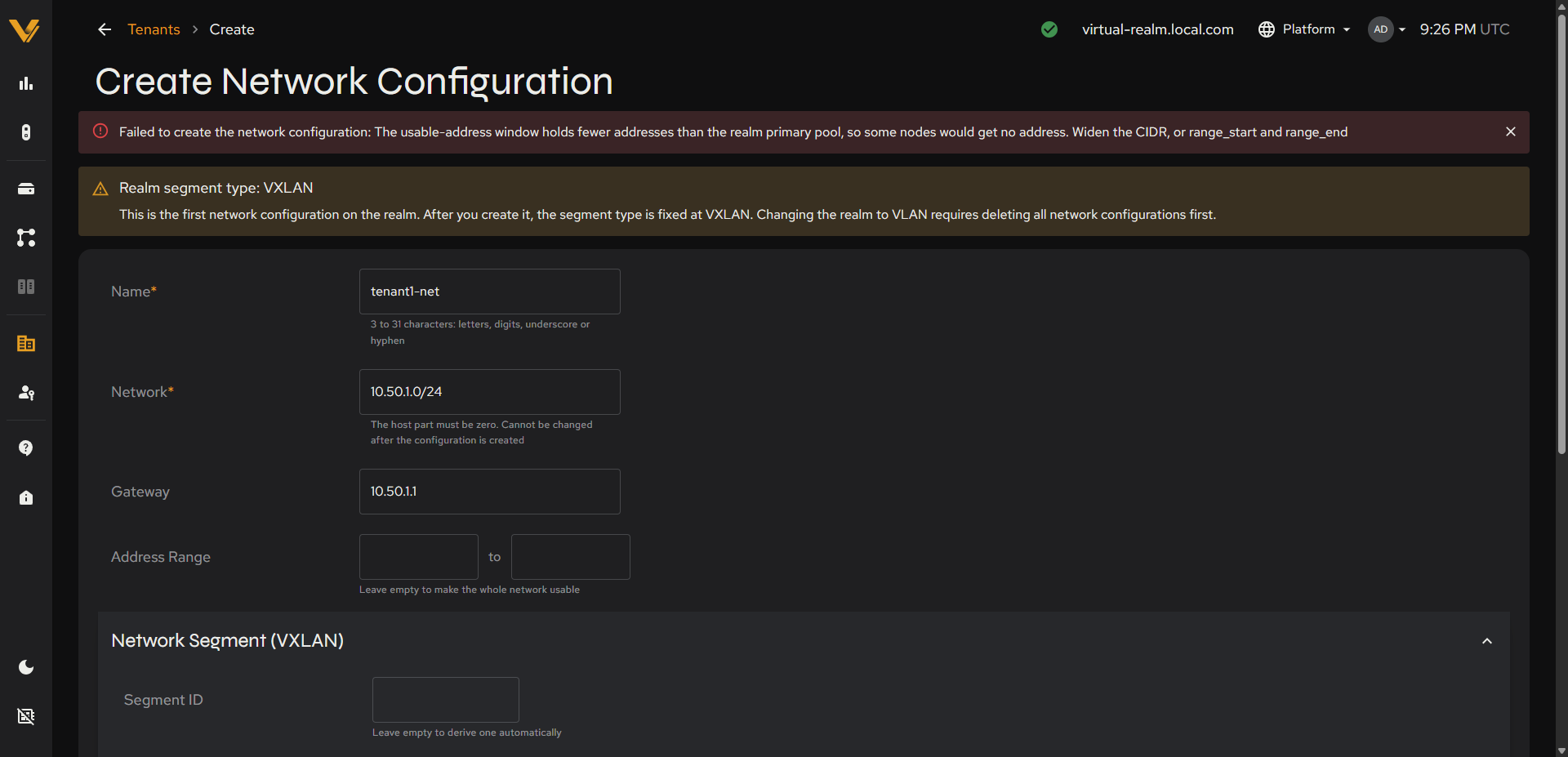Collapse the Network Segment (VXLAN) section

coord(1487,641)
